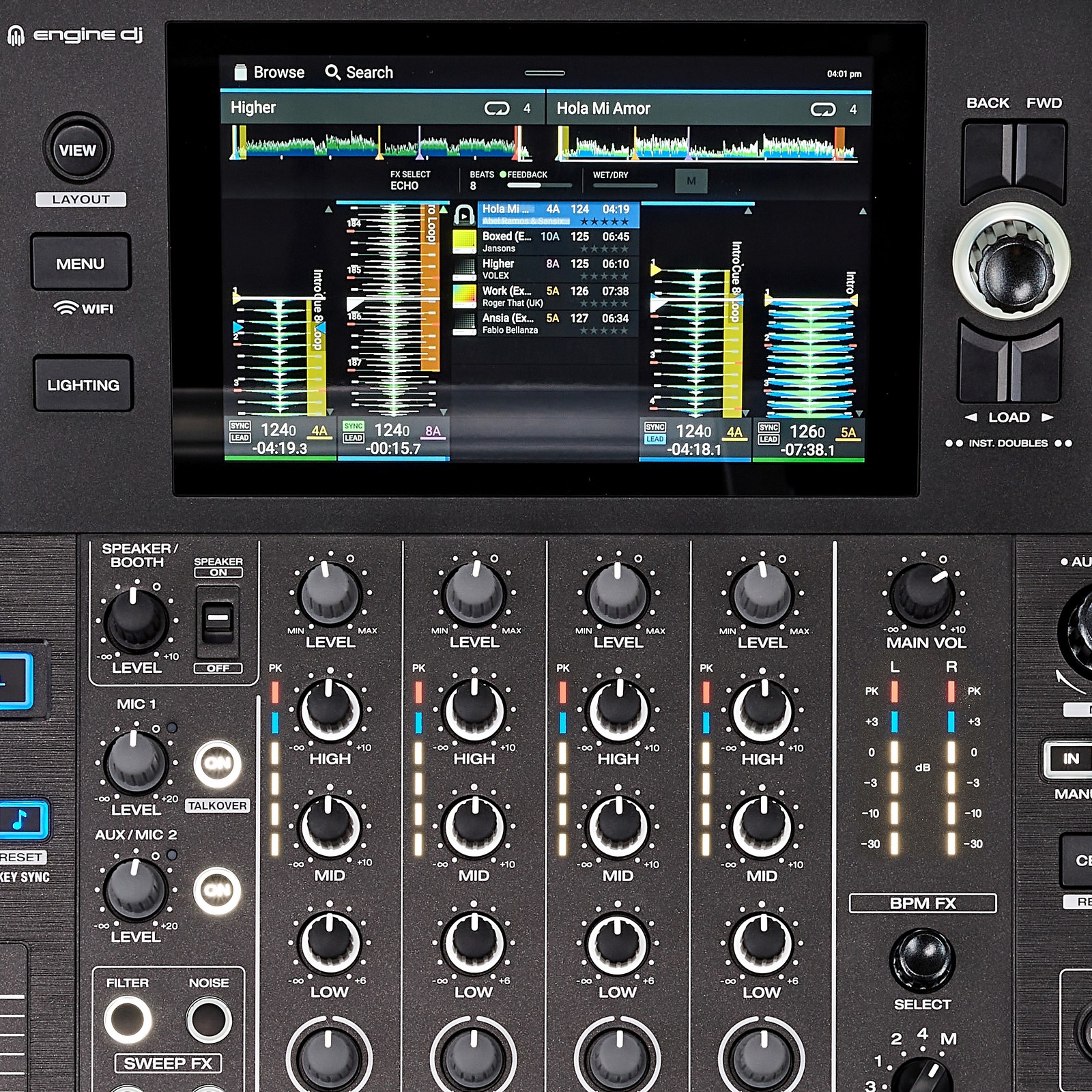
Task: Enable the FILTER sweep FX button
Action: click(128, 1020)
